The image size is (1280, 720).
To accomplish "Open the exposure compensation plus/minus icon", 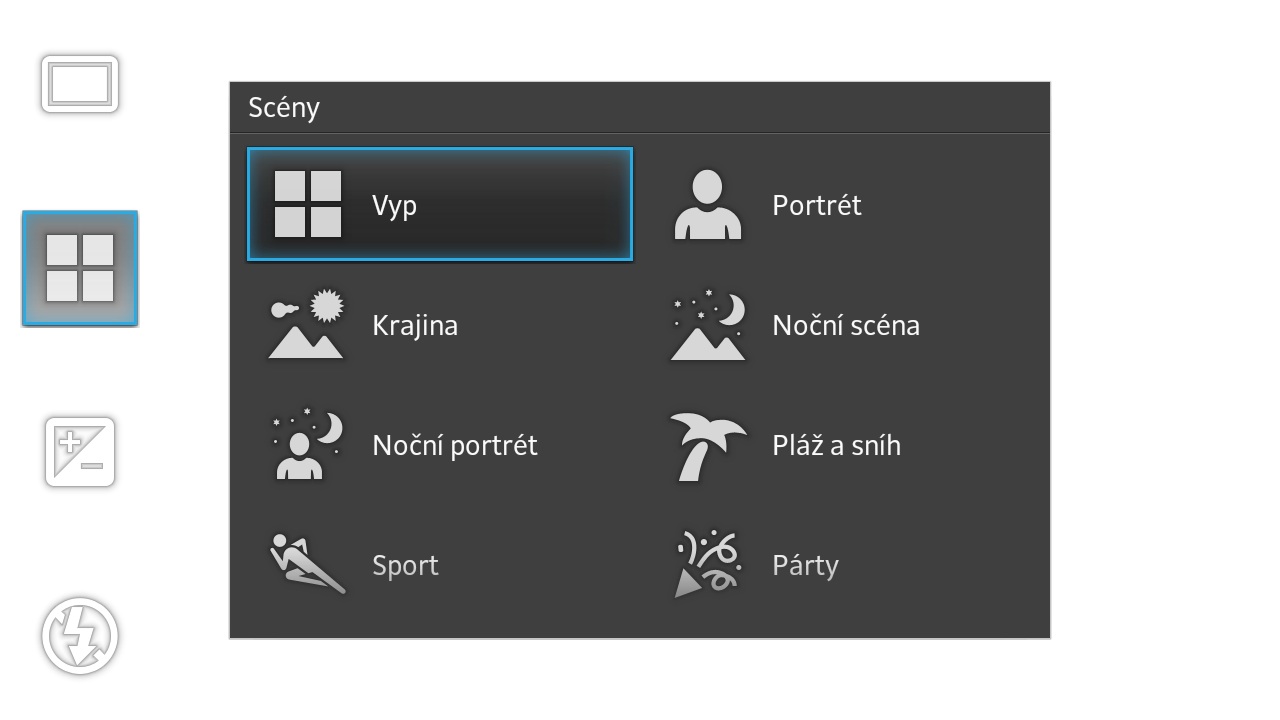I will click(x=80, y=452).
